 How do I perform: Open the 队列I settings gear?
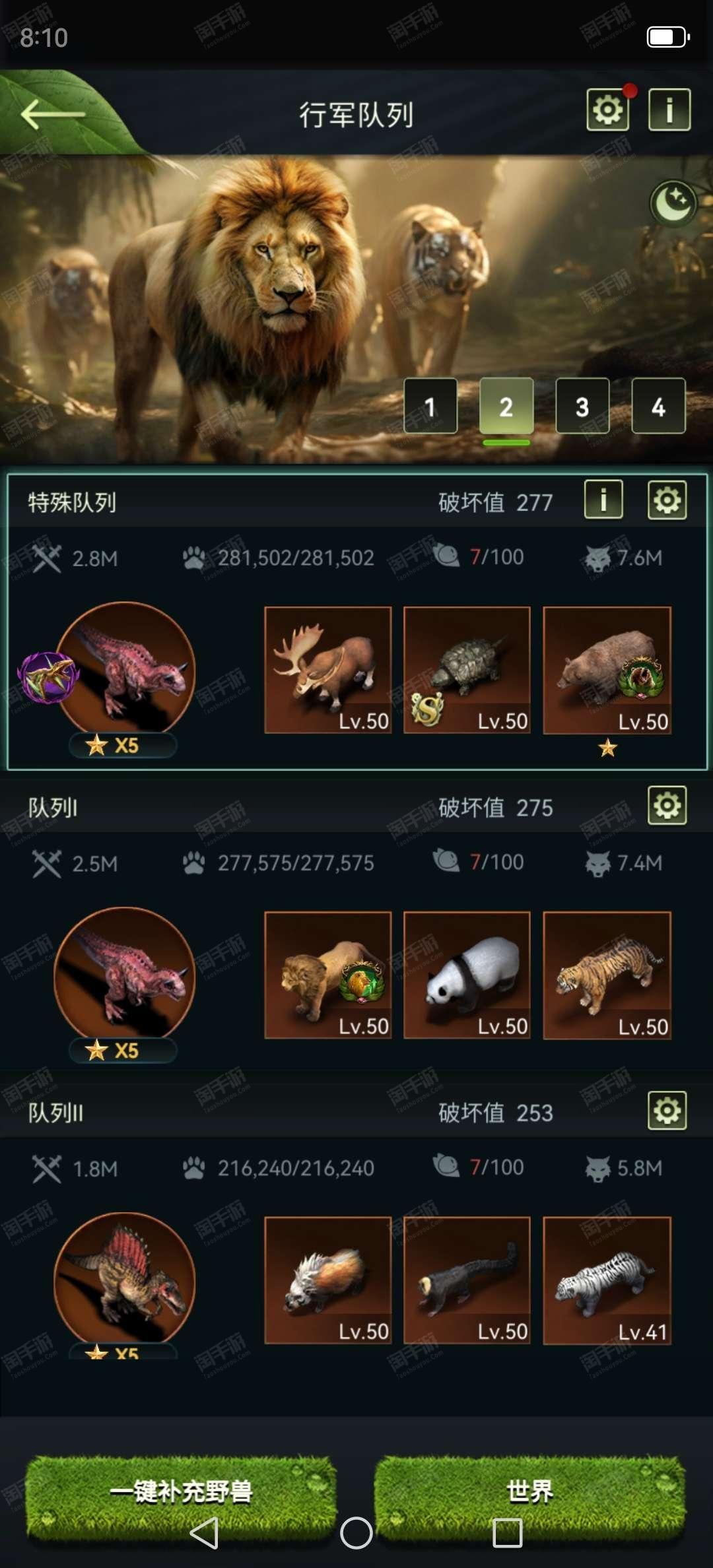[667, 805]
